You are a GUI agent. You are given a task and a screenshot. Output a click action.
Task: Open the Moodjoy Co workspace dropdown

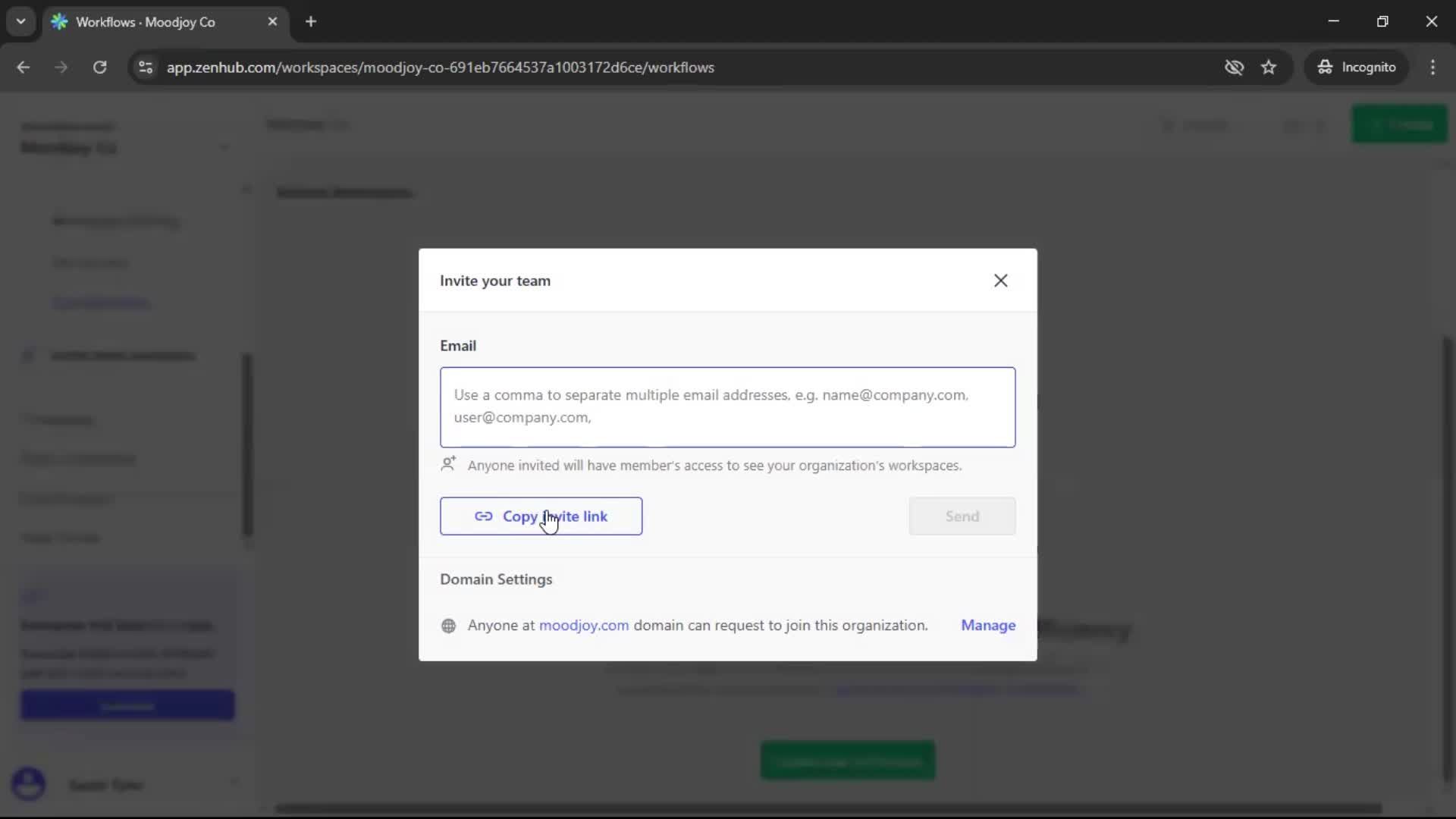(x=224, y=147)
